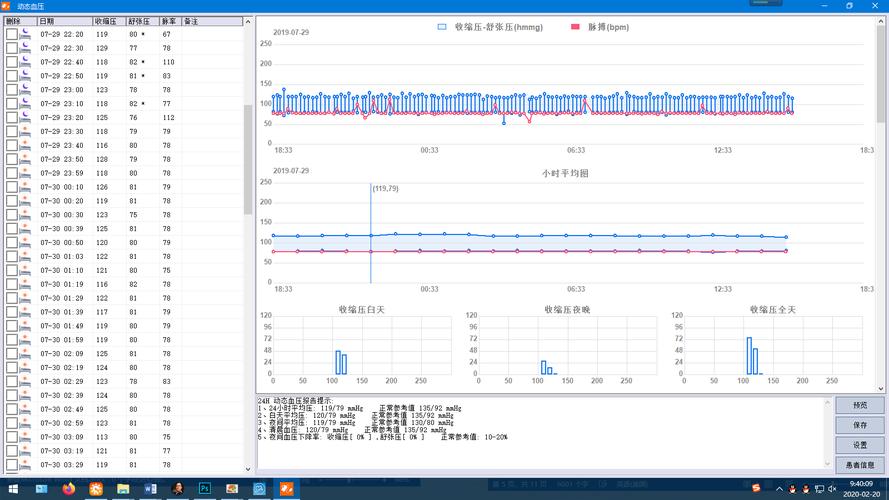Click the muted volume tray icon
Viewport: 889px width, 500px height.
[x=832, y=489]
